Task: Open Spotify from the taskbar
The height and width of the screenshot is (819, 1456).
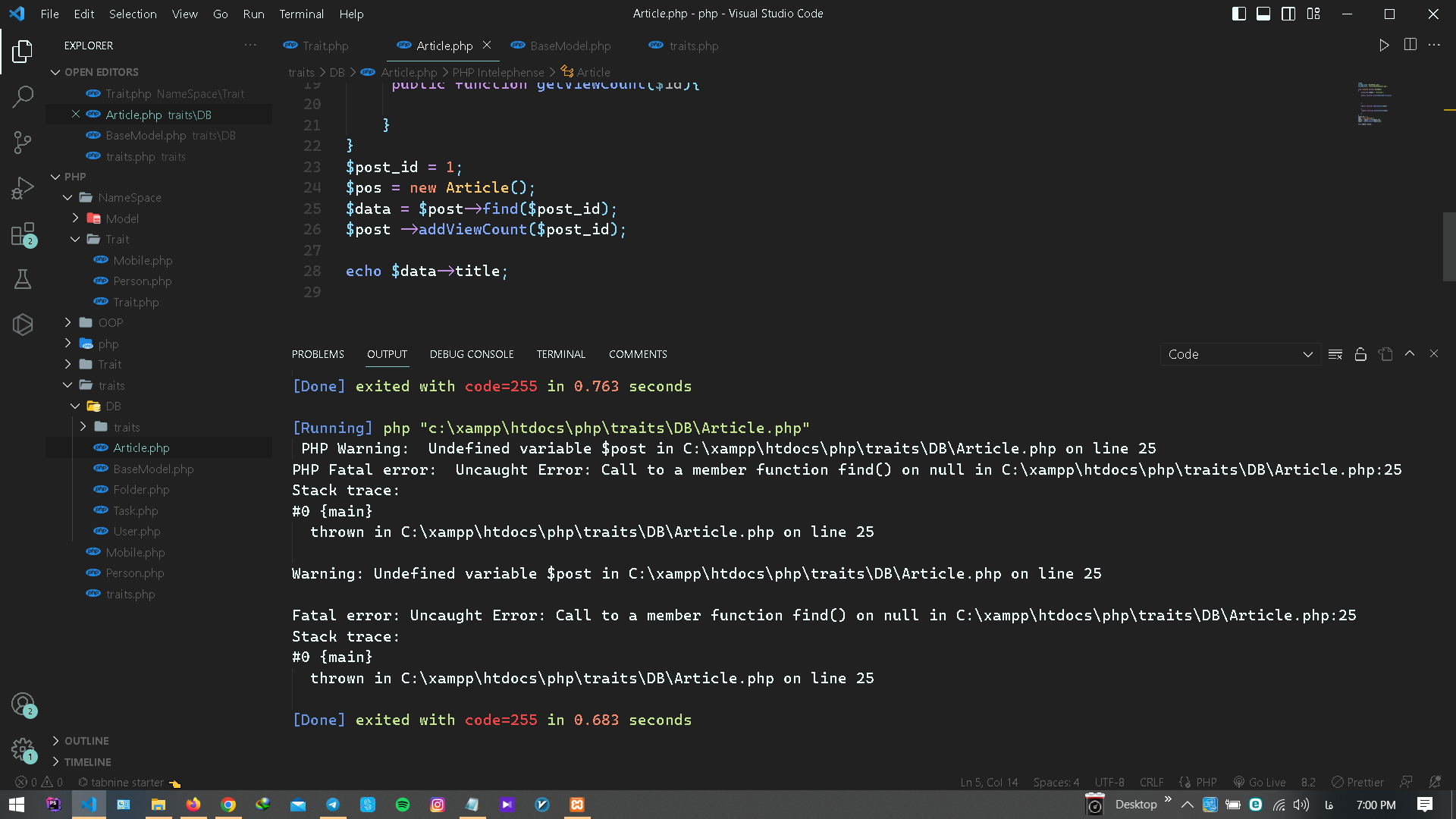Action: [403, 805]
